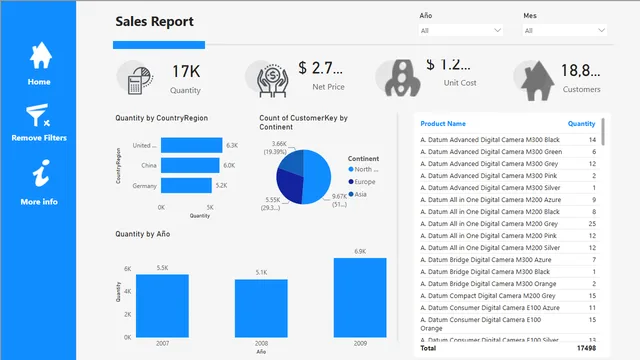The image size is (640, 360).
Task: Open the Mes dropdown filter
Action: coord(564,30)
